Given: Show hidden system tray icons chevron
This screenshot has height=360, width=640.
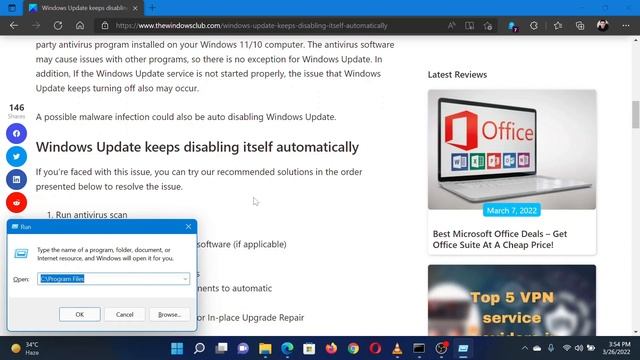Looking at the screenshot, I should [525, 349].
